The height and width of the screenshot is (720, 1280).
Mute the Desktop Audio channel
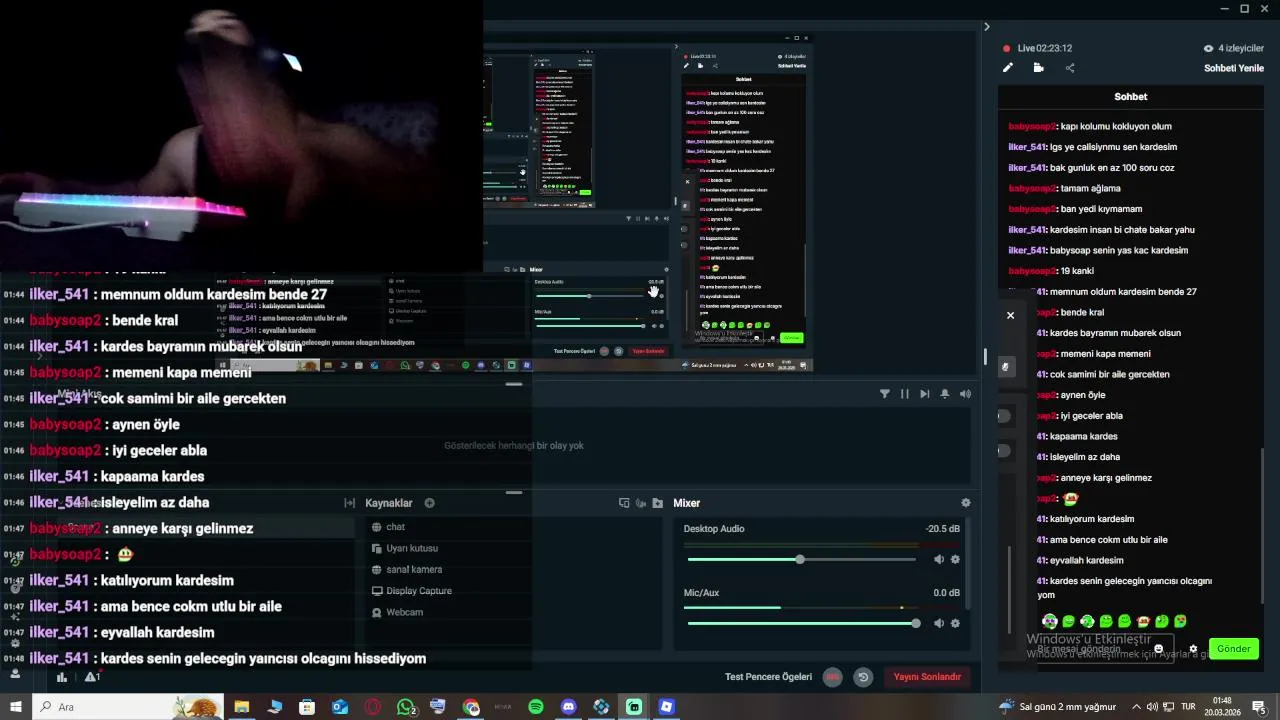click(x=938, y=559)
